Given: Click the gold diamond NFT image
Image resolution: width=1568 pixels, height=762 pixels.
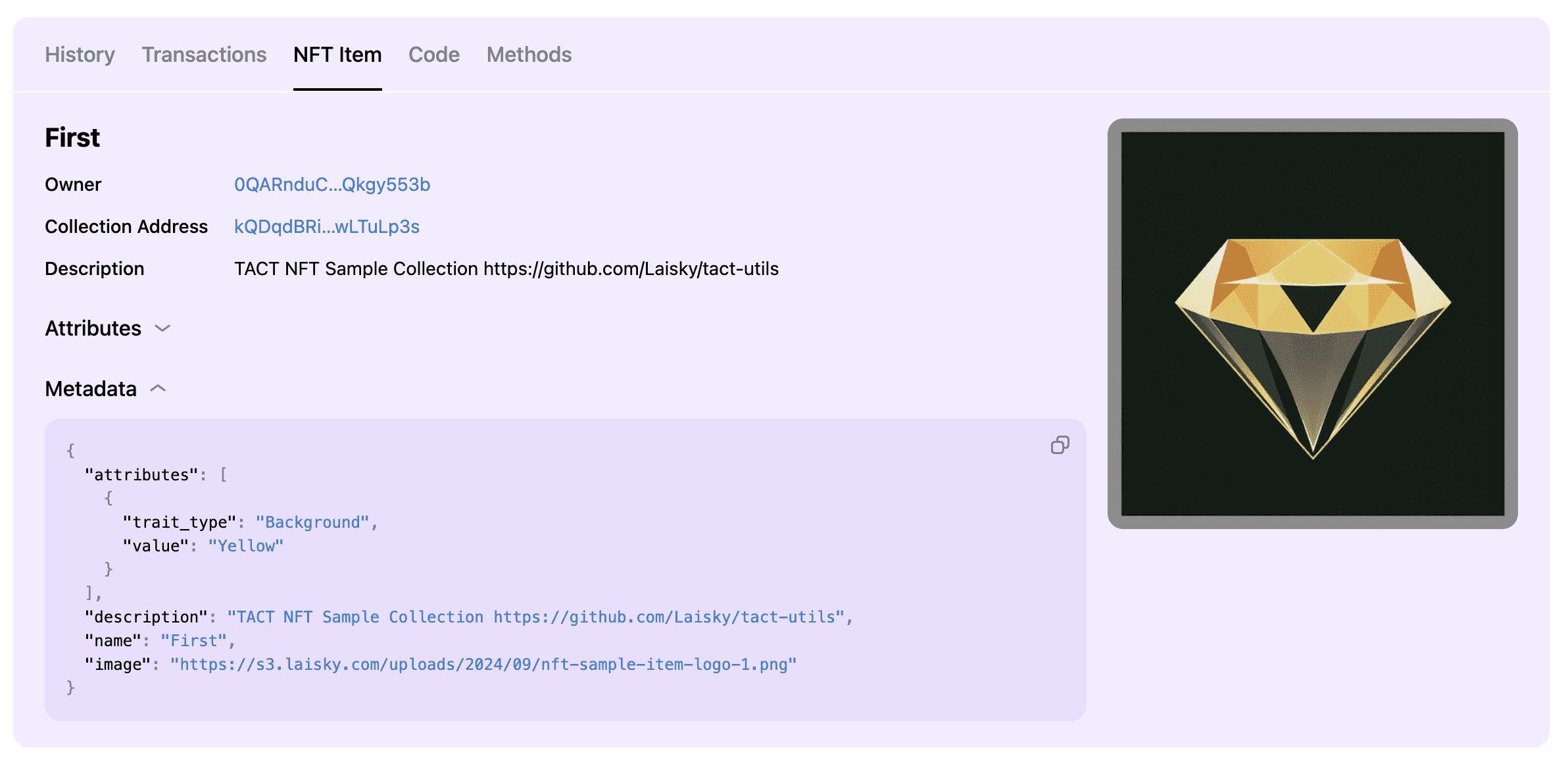Looking at the screenshot, I should [1312, 324].
